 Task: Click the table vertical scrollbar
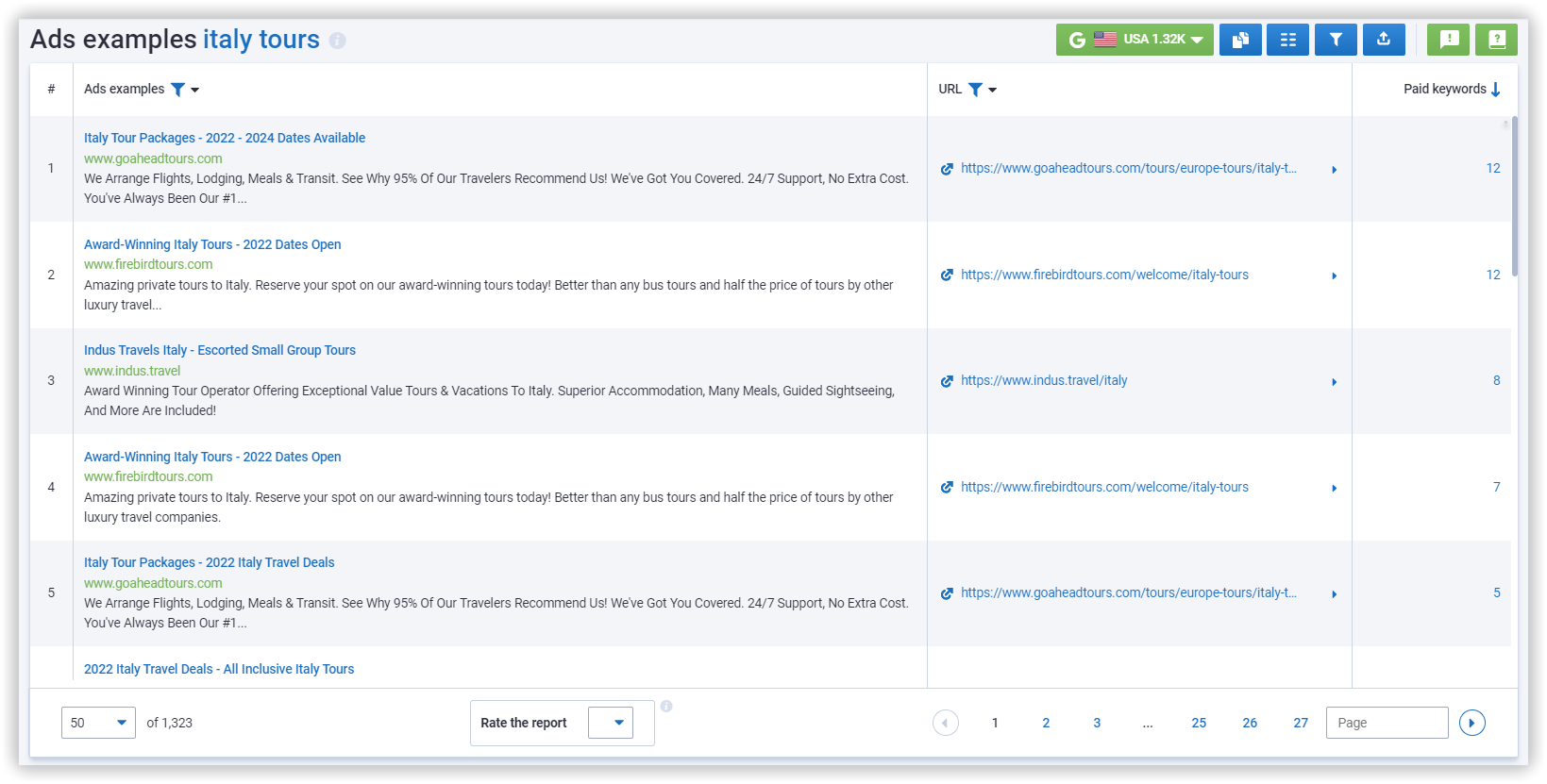(x=1514, y=196)
